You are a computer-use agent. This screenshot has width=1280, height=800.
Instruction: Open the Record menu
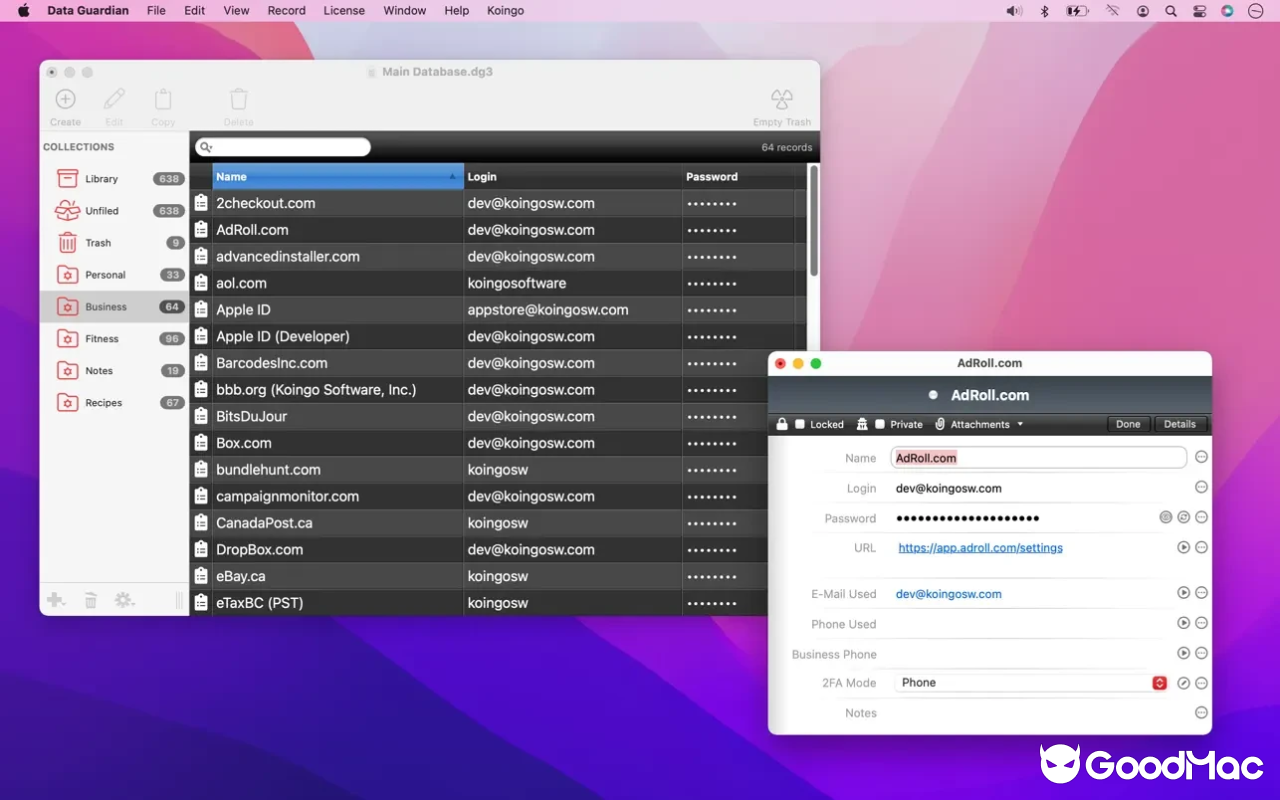click(286, 11)
